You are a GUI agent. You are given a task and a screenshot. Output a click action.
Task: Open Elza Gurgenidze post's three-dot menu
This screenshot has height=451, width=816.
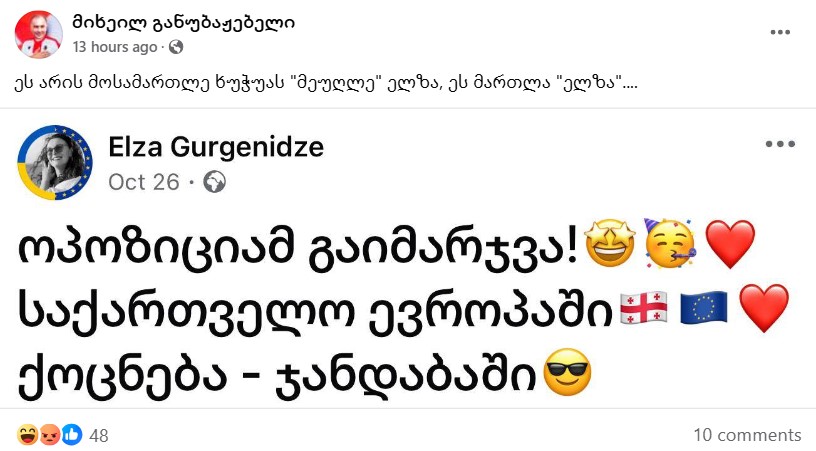780,144
